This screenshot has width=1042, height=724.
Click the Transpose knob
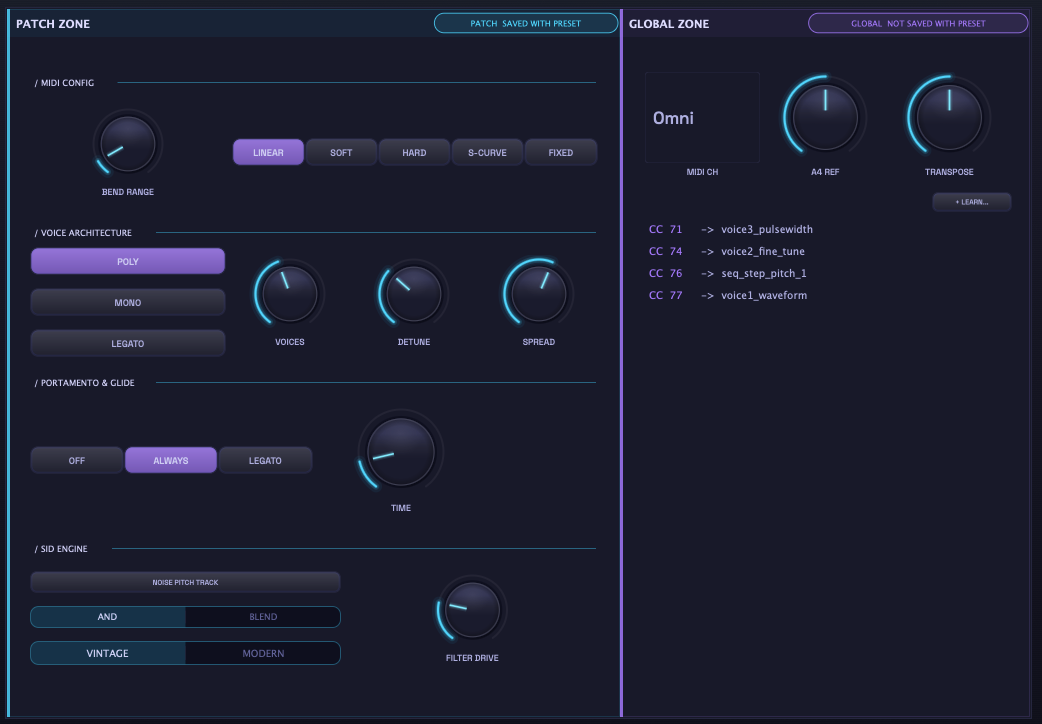point(949,118)
